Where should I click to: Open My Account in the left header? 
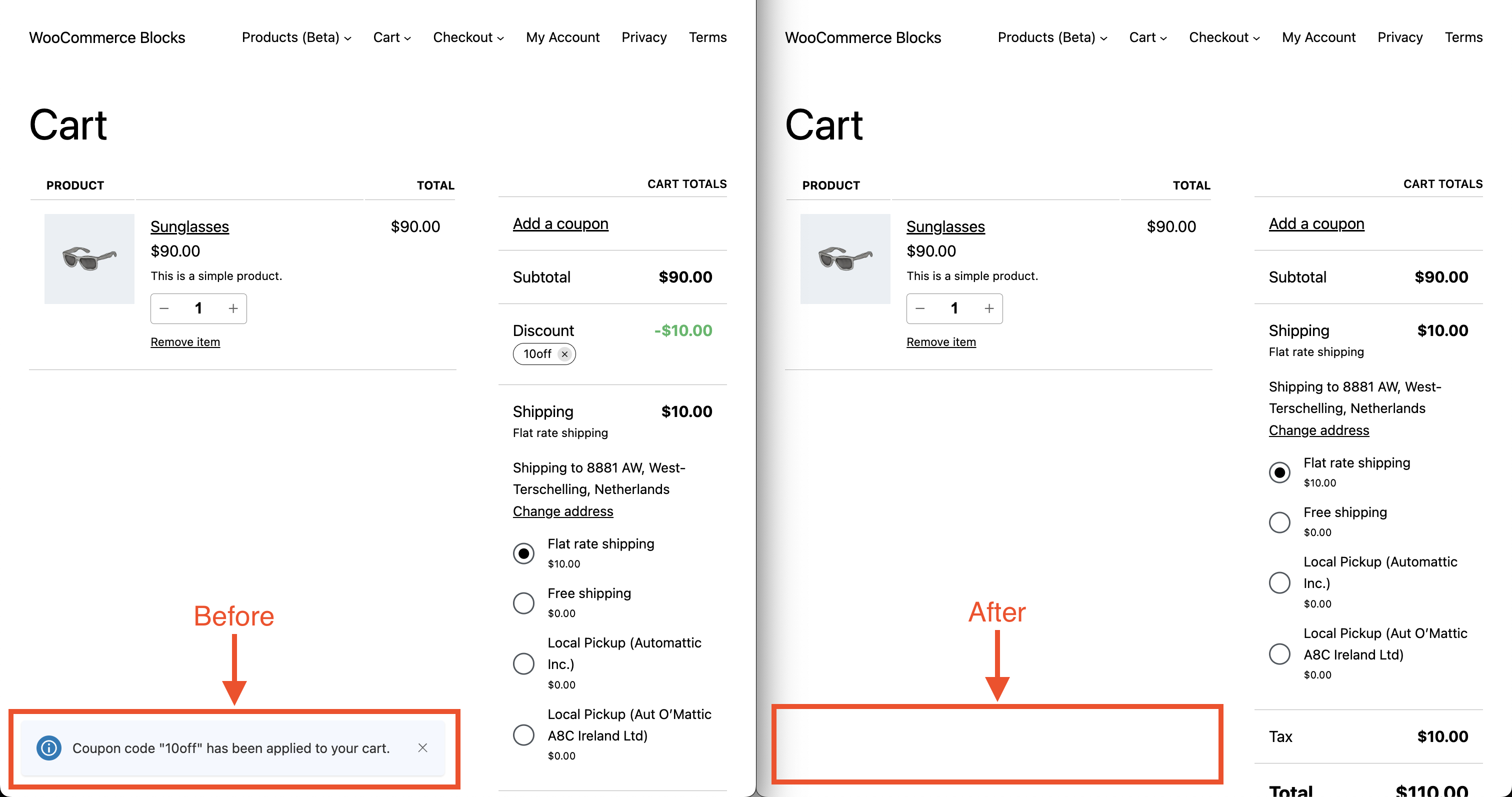562,37
